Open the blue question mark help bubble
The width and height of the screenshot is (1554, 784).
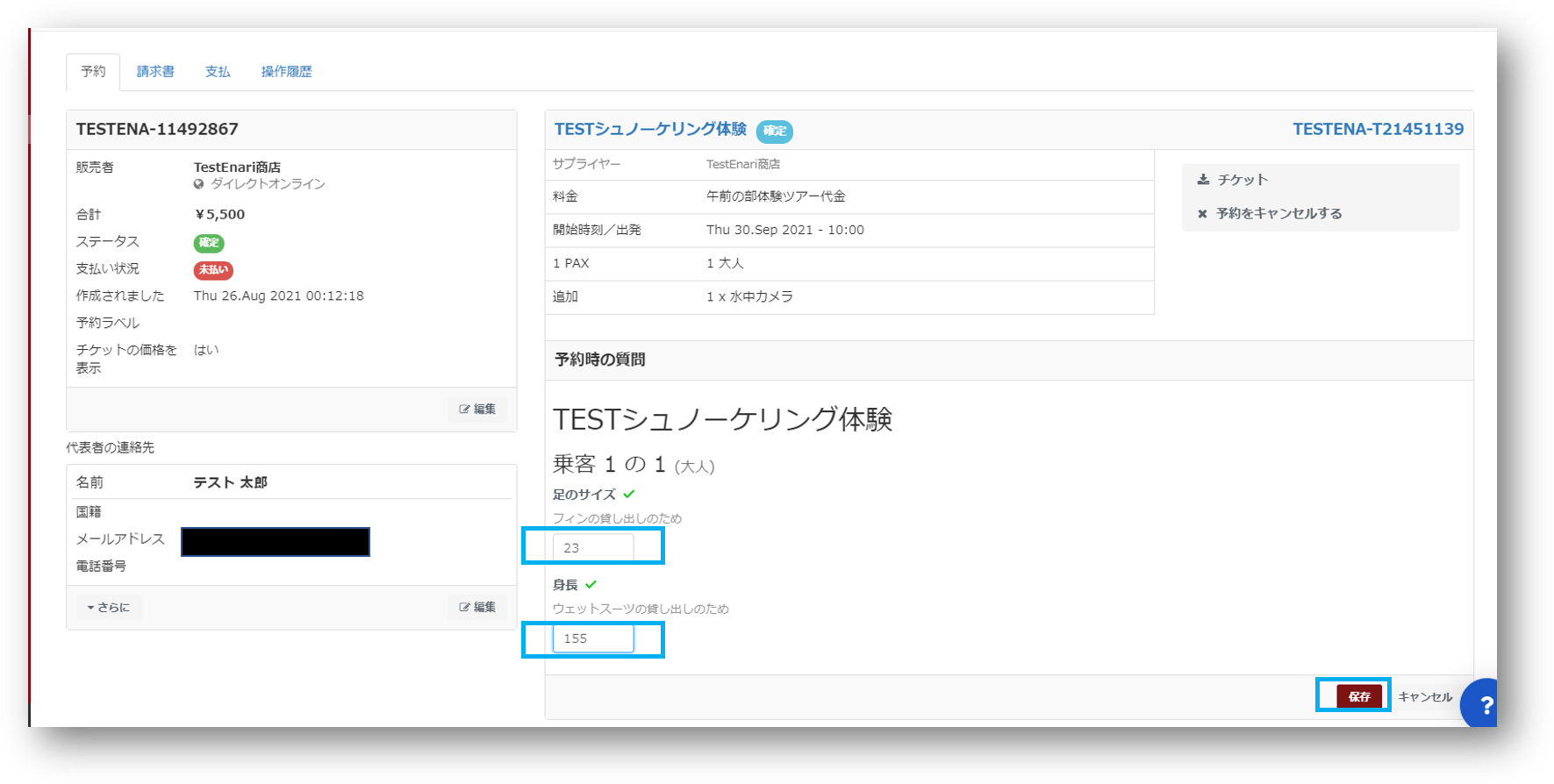pos(1484,704)
